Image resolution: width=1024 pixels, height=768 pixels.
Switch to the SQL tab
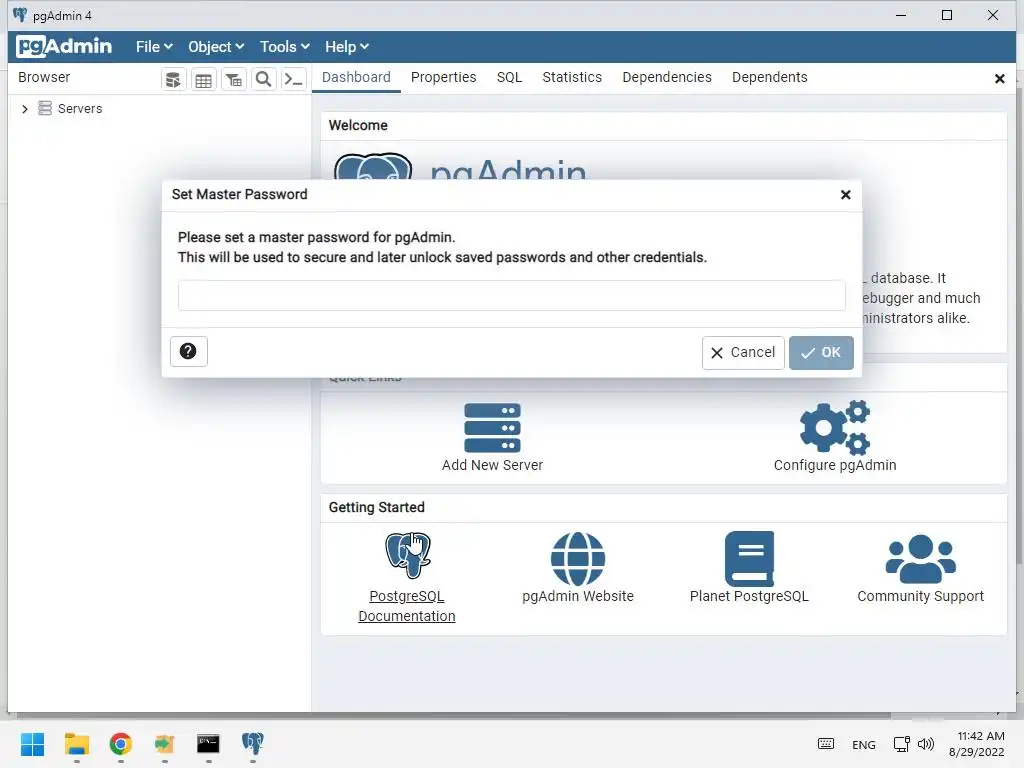tap(509, 77)
